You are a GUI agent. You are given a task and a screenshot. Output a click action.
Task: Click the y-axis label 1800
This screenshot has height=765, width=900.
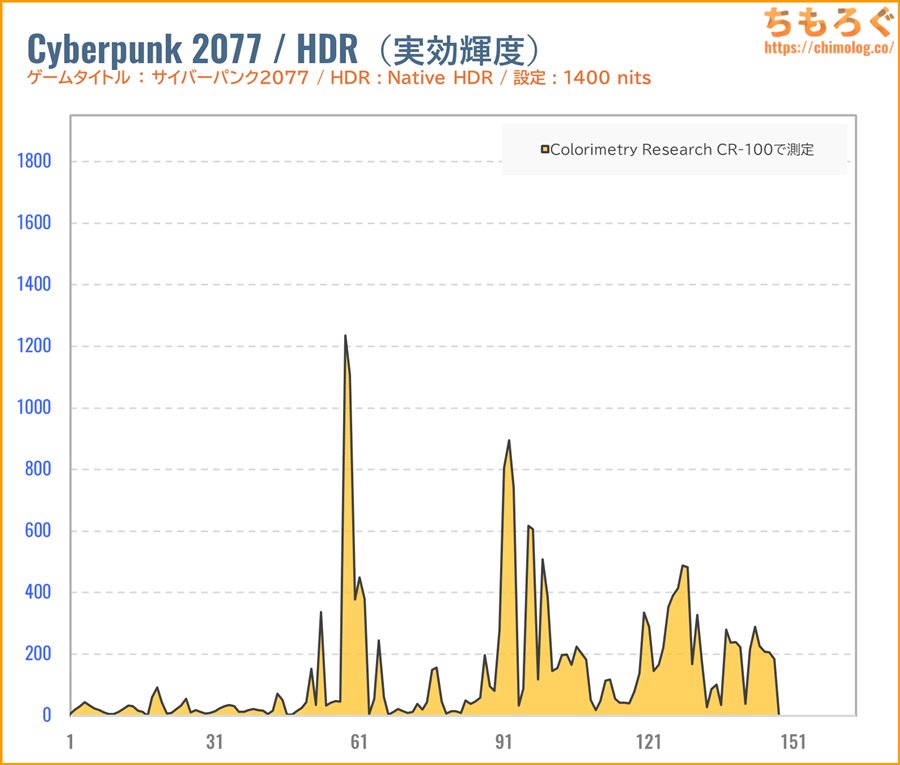pyautogui.click(x=34, y=161)
